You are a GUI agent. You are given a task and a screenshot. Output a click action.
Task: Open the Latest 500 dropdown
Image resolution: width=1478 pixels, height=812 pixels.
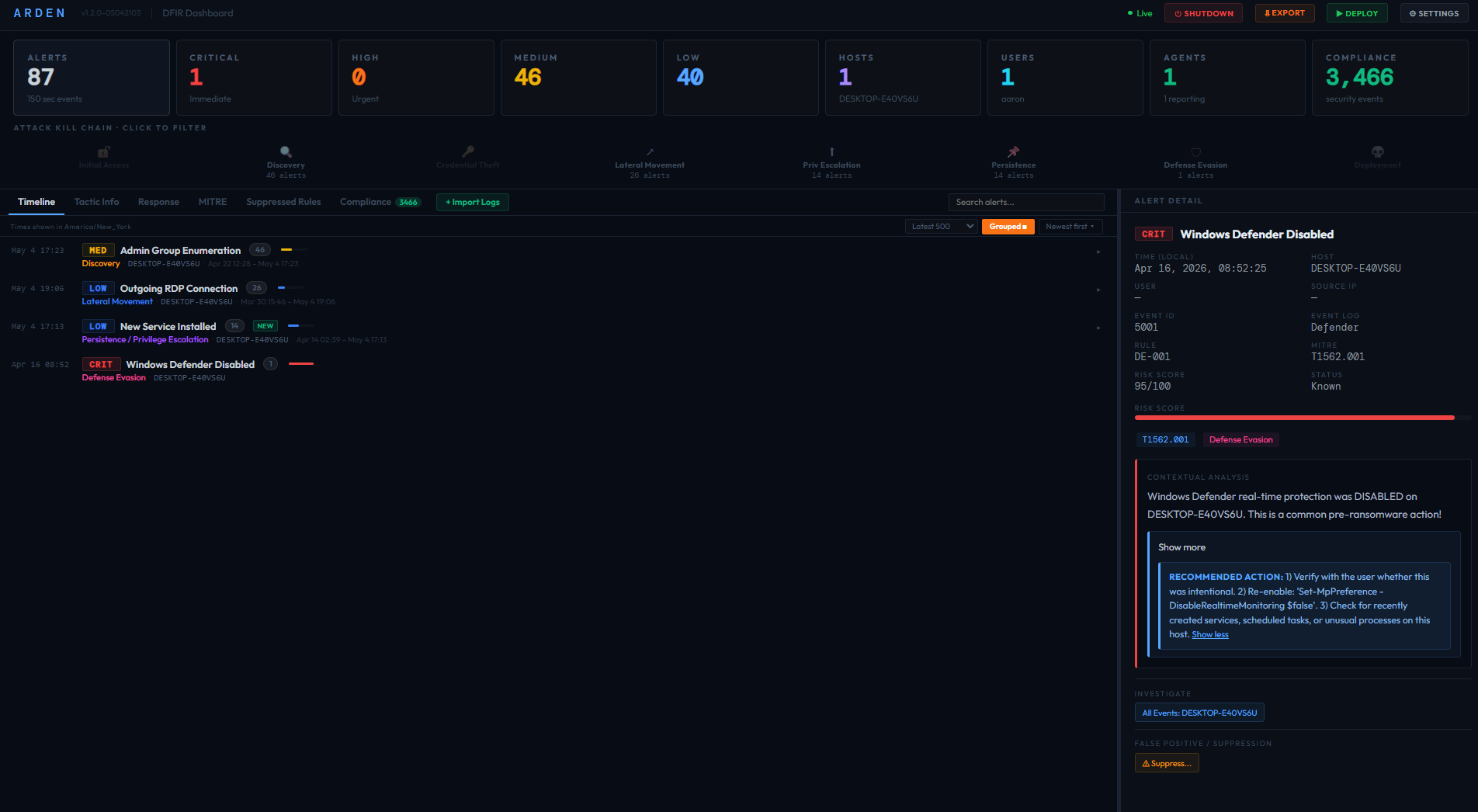(942, 227)
